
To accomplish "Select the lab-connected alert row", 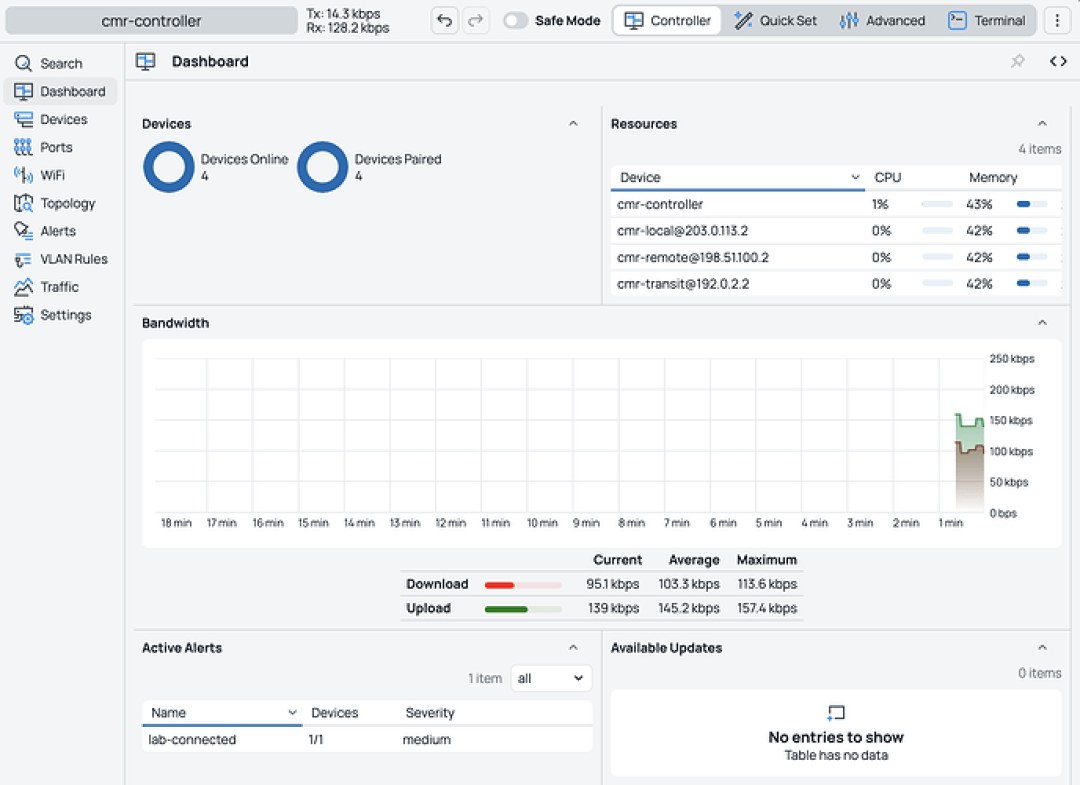I will tap(367, 740).
